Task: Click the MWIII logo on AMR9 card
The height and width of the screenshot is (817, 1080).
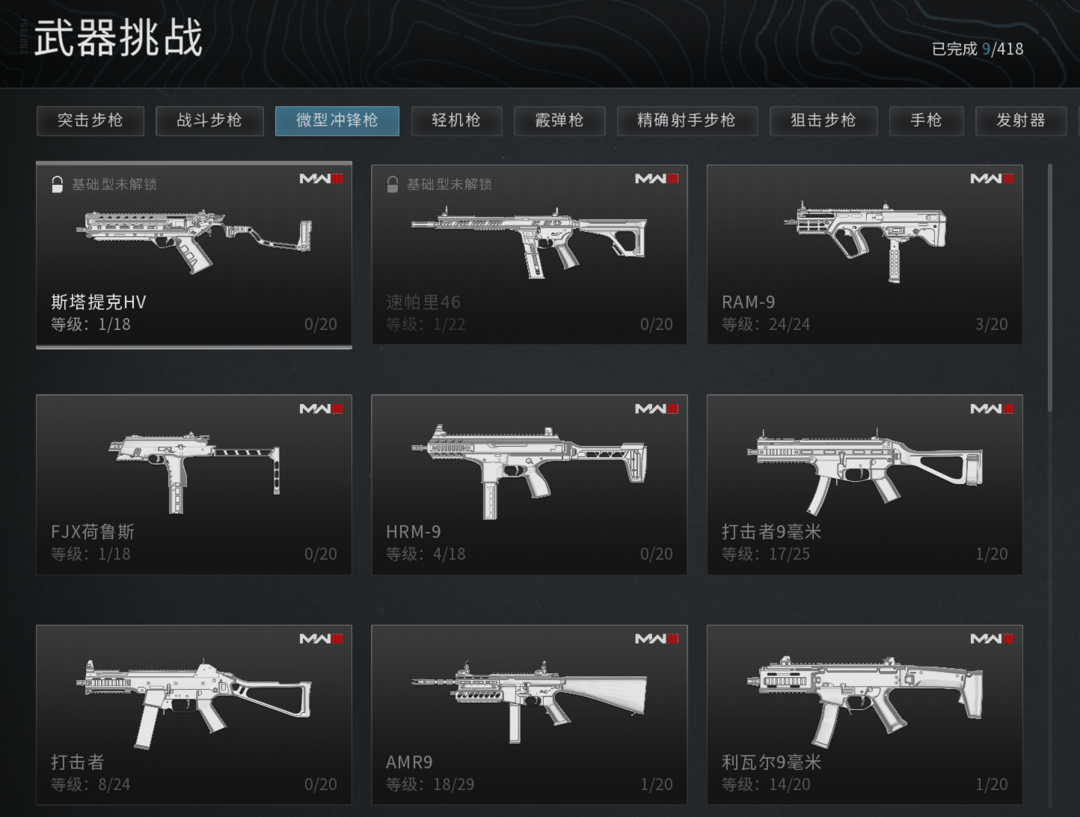Action: (656, 639)
